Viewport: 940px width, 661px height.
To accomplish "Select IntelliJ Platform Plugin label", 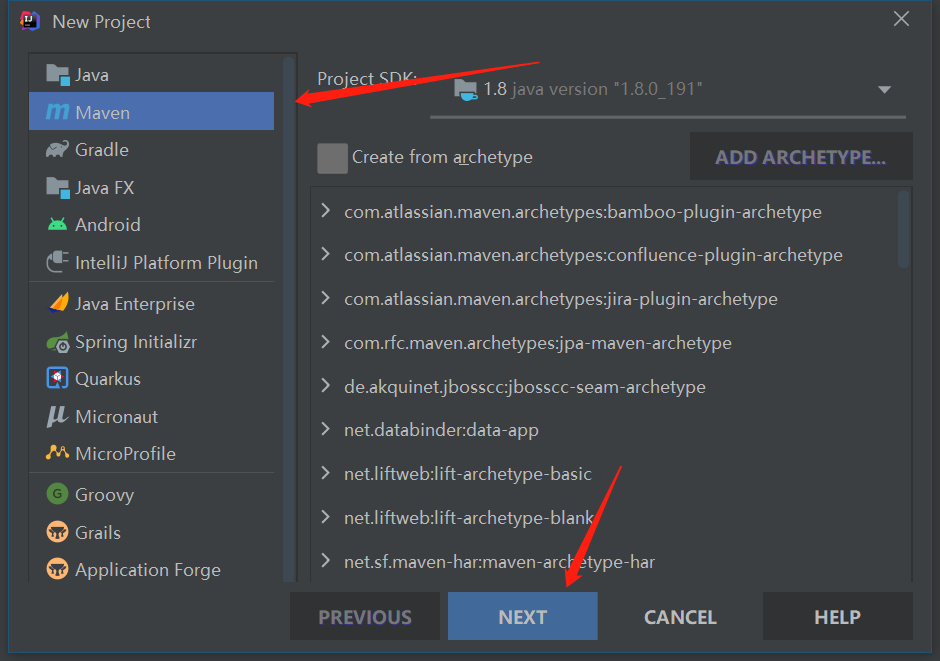I will [166, 263].
